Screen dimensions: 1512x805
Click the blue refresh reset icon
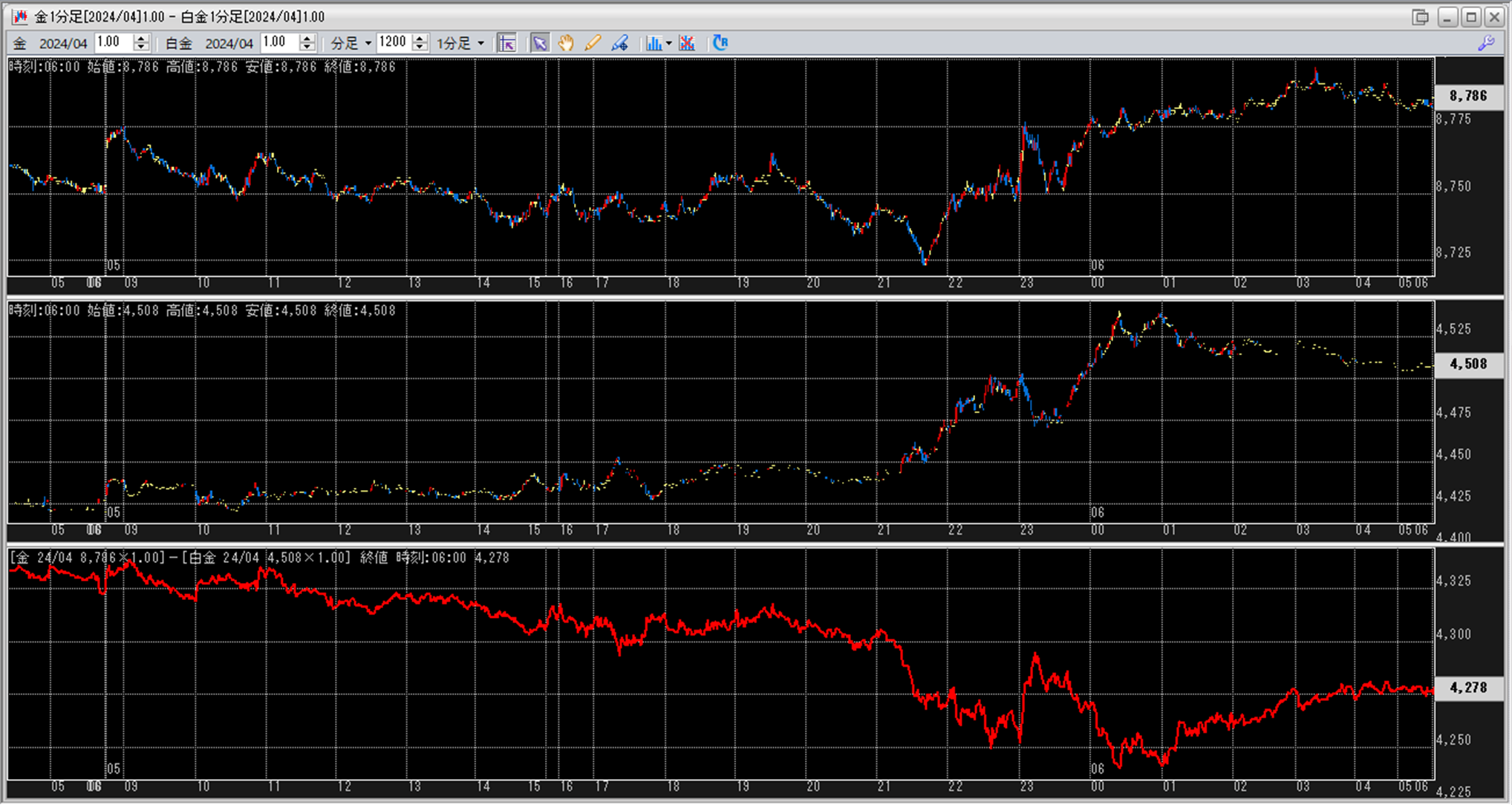pyautogui.click(x=720, y=43)
